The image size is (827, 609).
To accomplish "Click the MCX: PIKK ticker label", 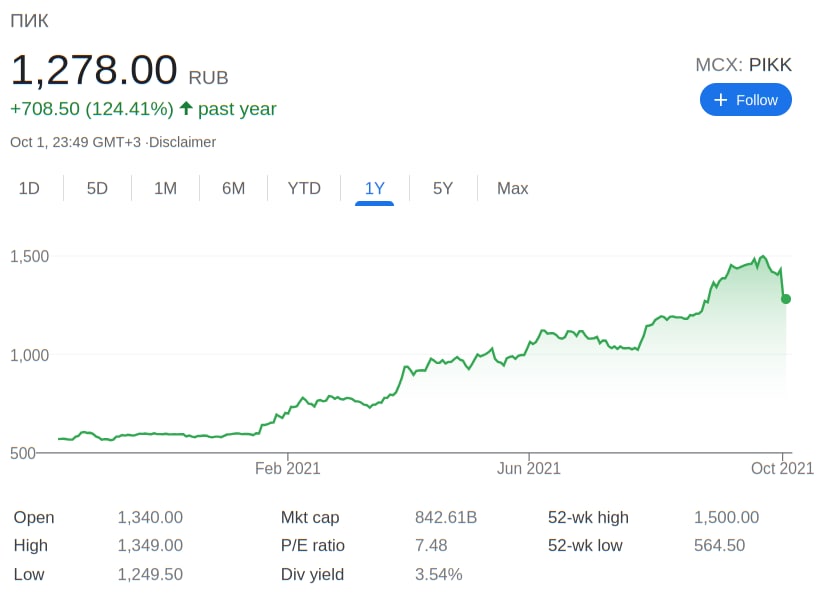I will (x=743, y=65).
